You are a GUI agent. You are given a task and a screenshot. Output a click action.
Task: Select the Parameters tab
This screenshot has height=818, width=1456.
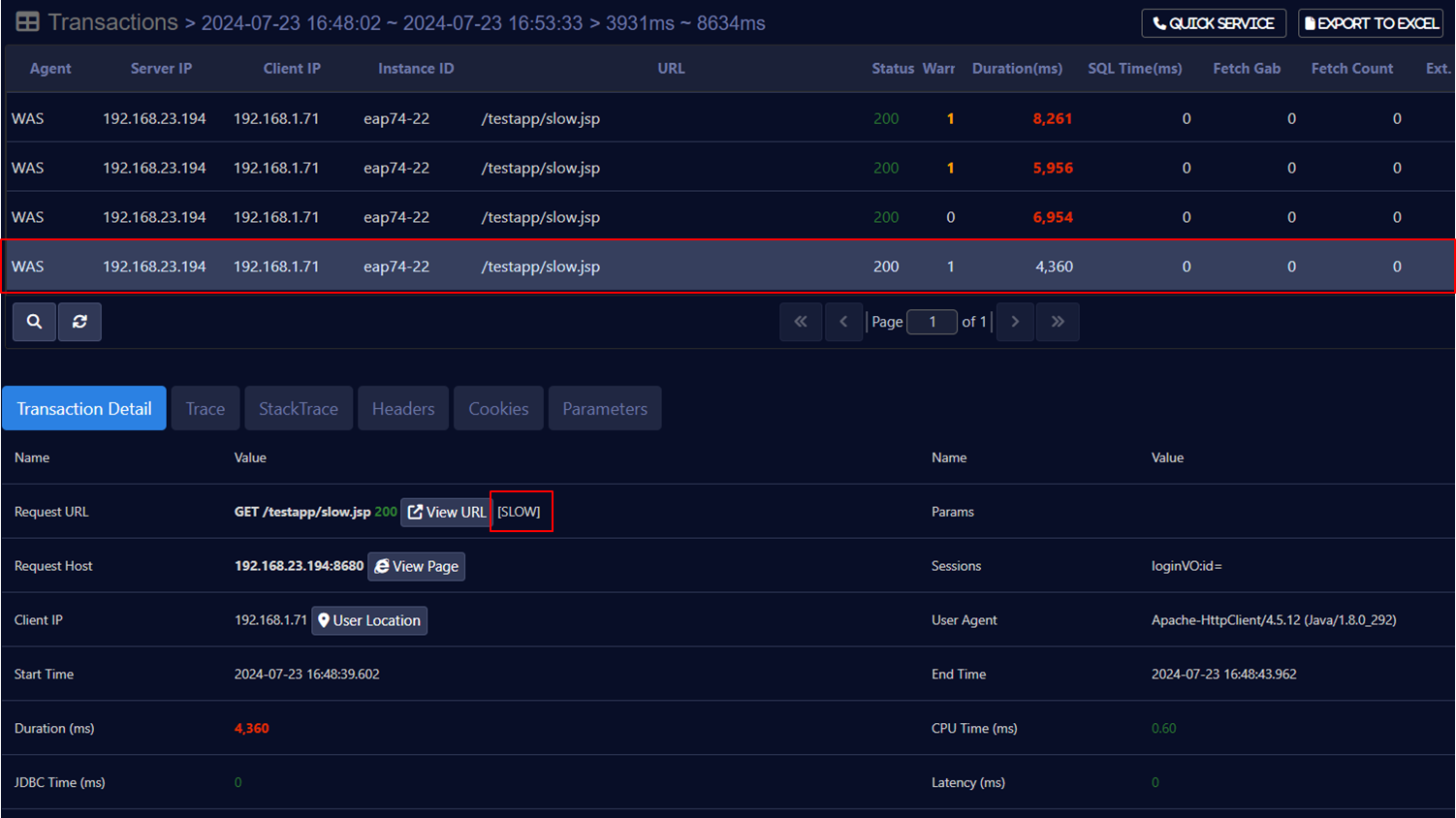605,409
